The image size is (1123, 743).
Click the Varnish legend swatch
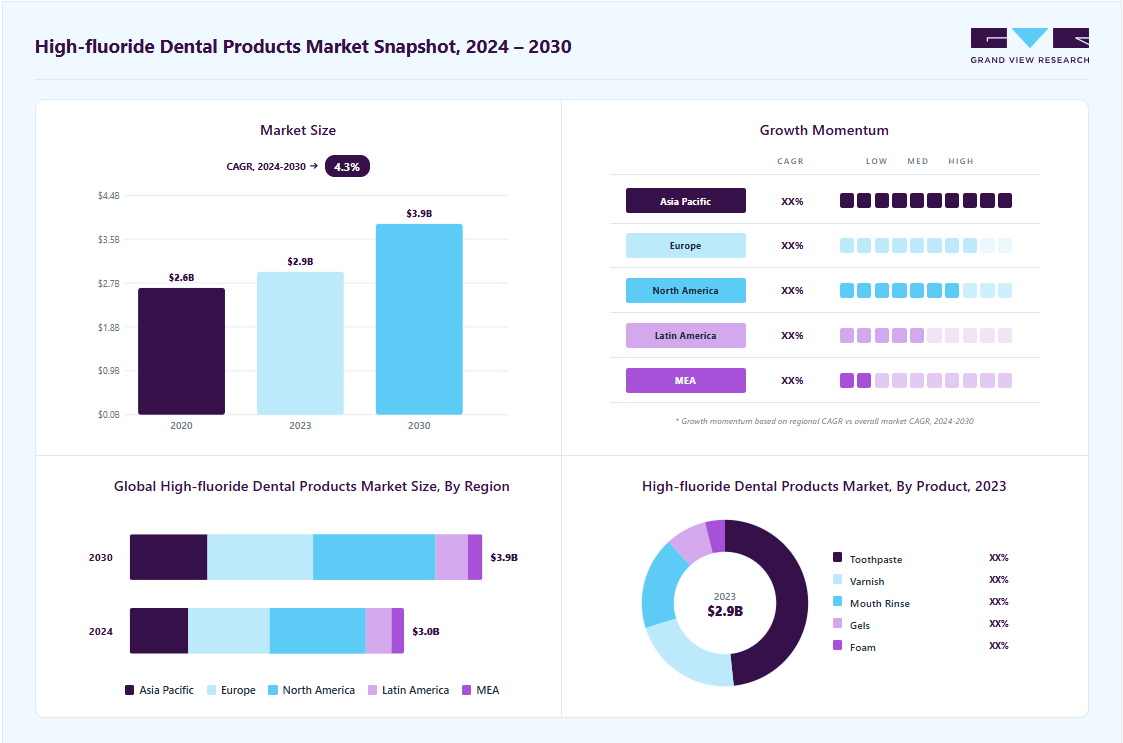click(x=837, y=579)
